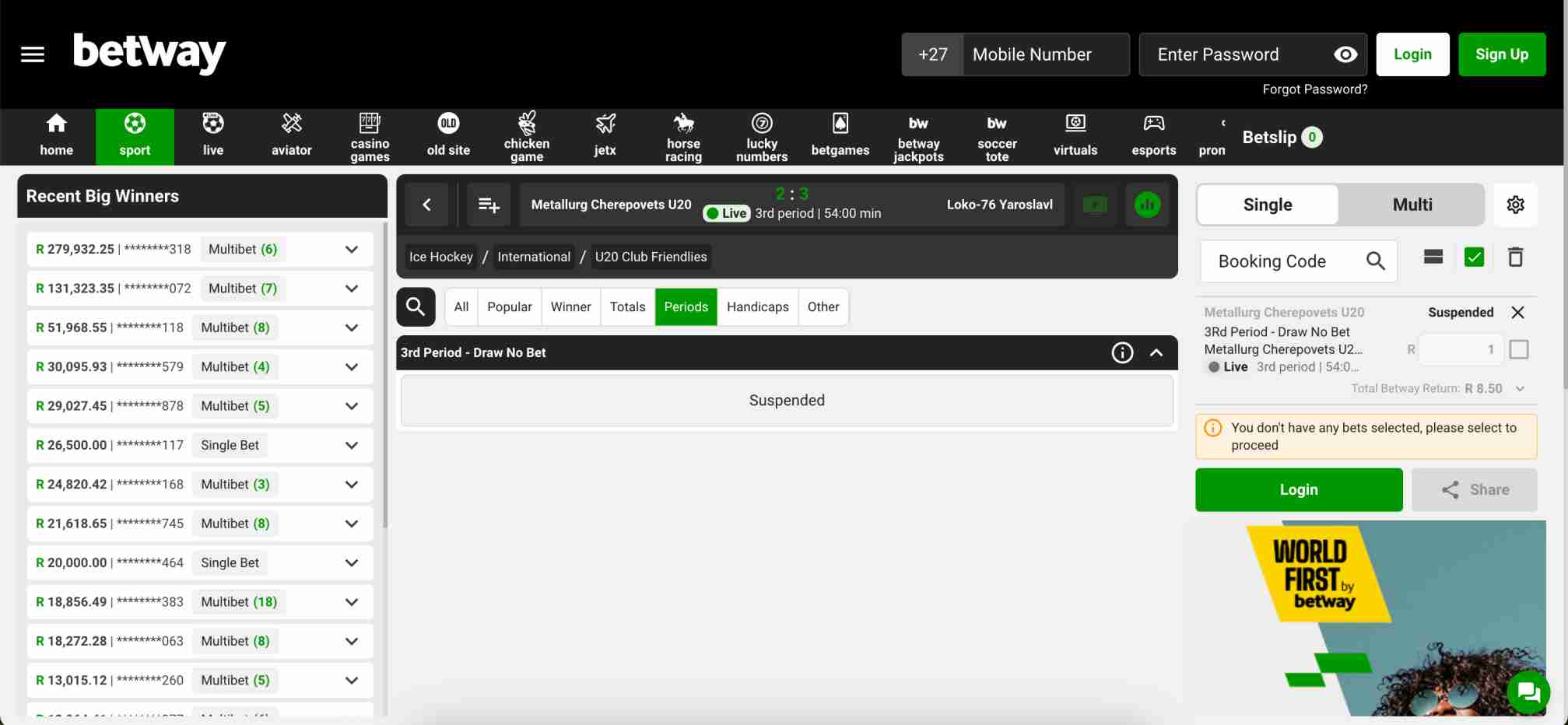Open betgames section

[x=840, y=136]
